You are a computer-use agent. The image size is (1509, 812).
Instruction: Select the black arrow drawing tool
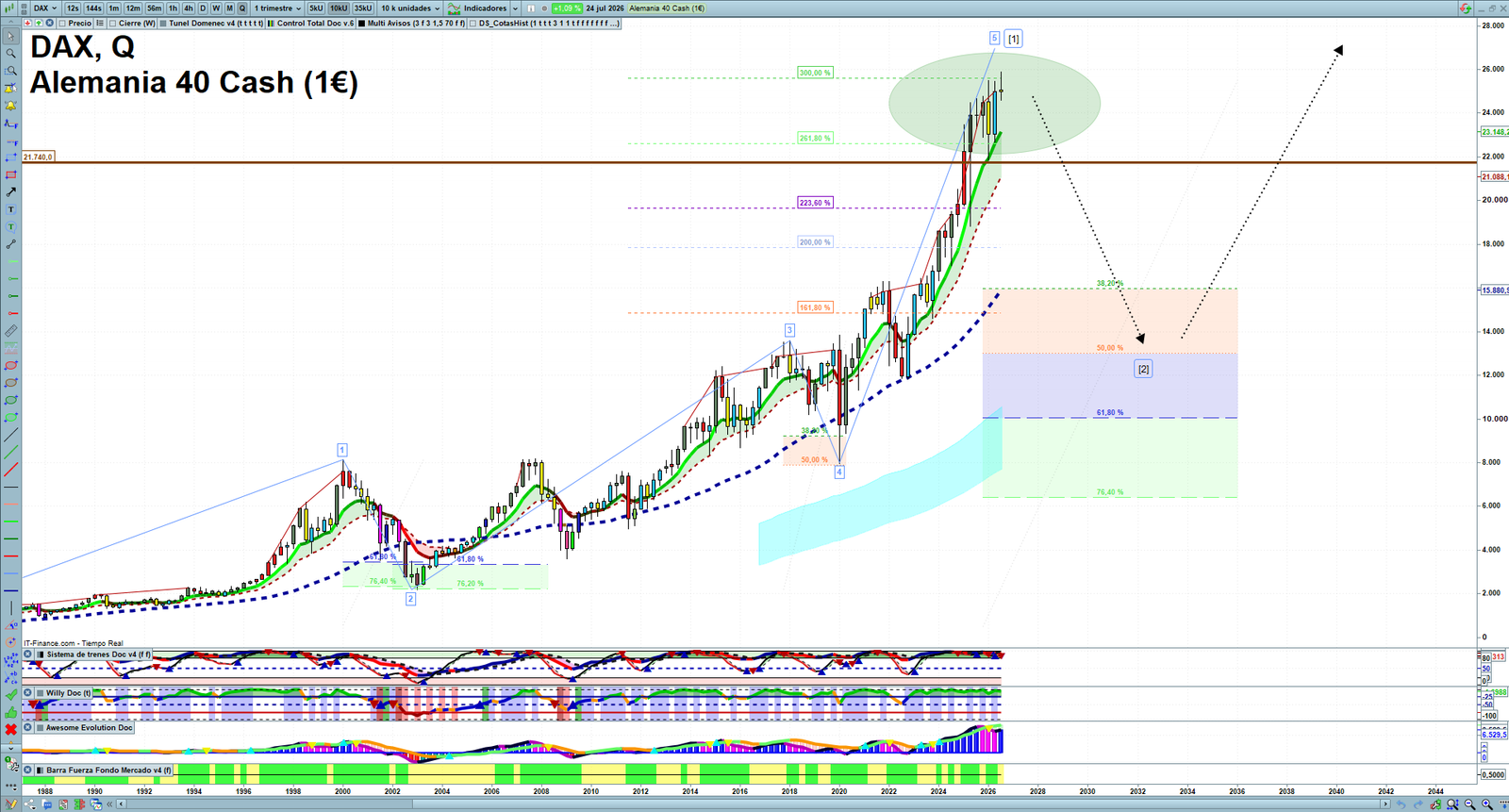pyautogui.click(x=10, y=191)
